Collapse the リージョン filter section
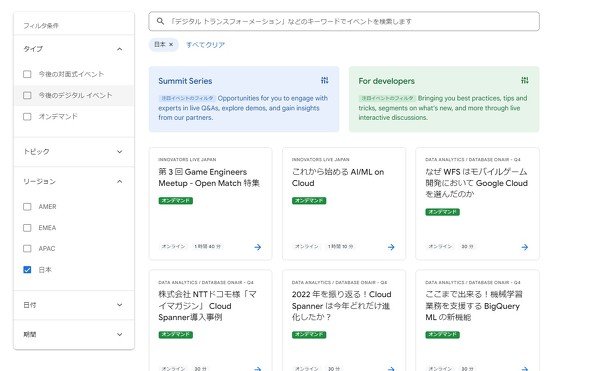Image resolution: width=590 pixels, height=371 pixels. (x=119, y=182)
